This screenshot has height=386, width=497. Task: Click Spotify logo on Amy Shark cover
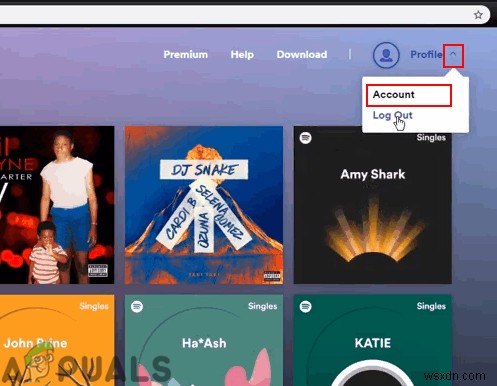305,138
